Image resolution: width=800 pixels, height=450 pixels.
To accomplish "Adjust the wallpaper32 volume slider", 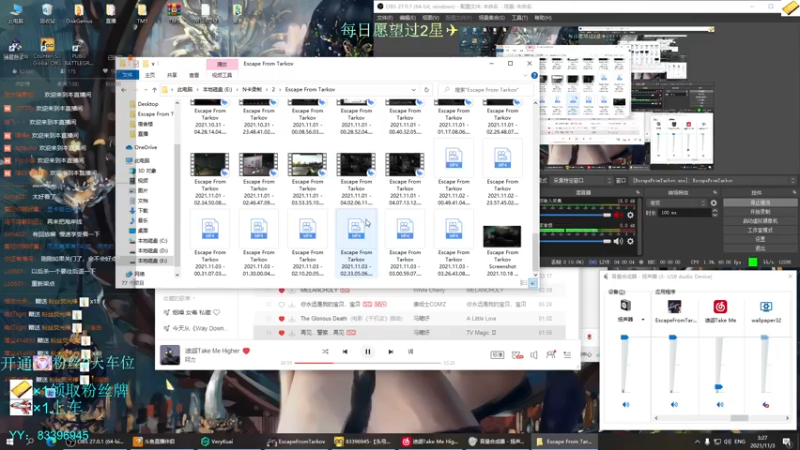I will pyautogui.click(x=764, y=337).
